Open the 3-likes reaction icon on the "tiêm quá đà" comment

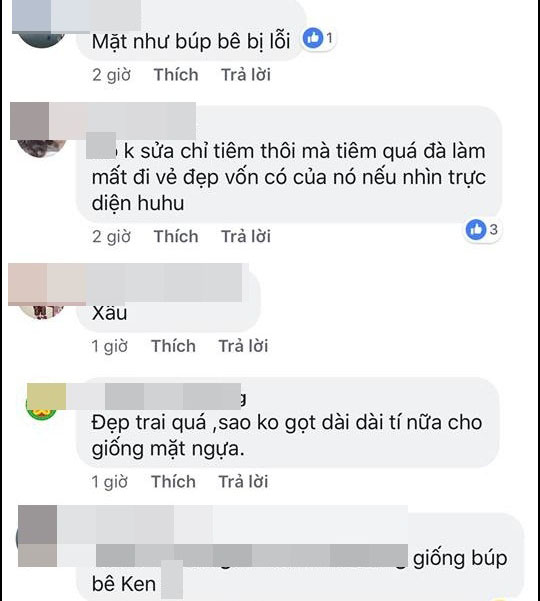(476, 230)
